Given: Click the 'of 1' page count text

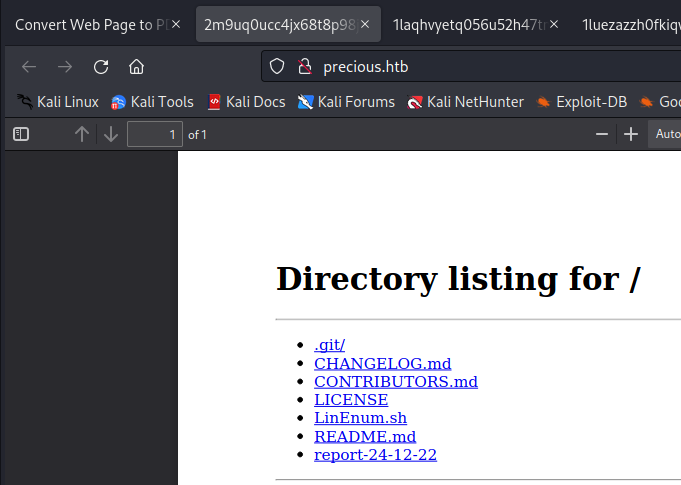Looking at the screenshot, I should [x=197, y=135].
